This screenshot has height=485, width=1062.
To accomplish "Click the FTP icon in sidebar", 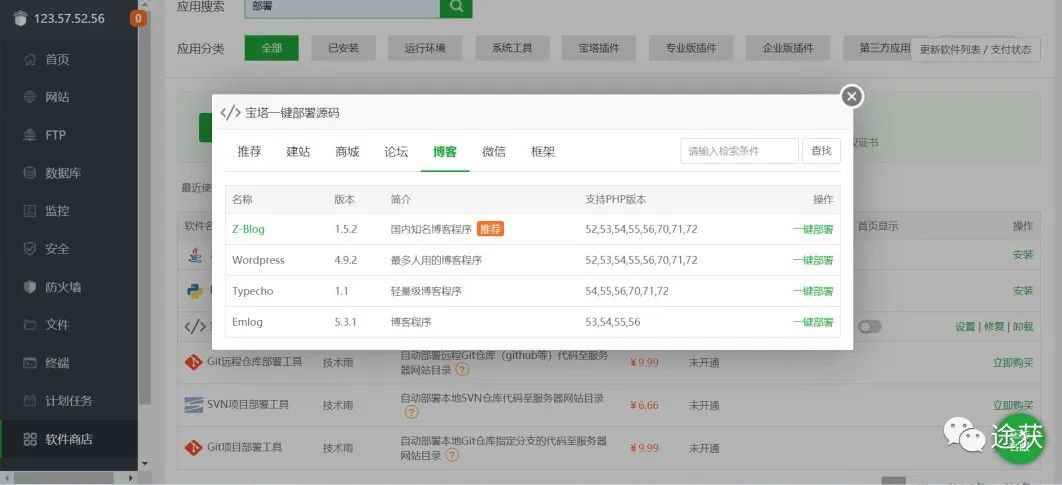I will [30, 135].
